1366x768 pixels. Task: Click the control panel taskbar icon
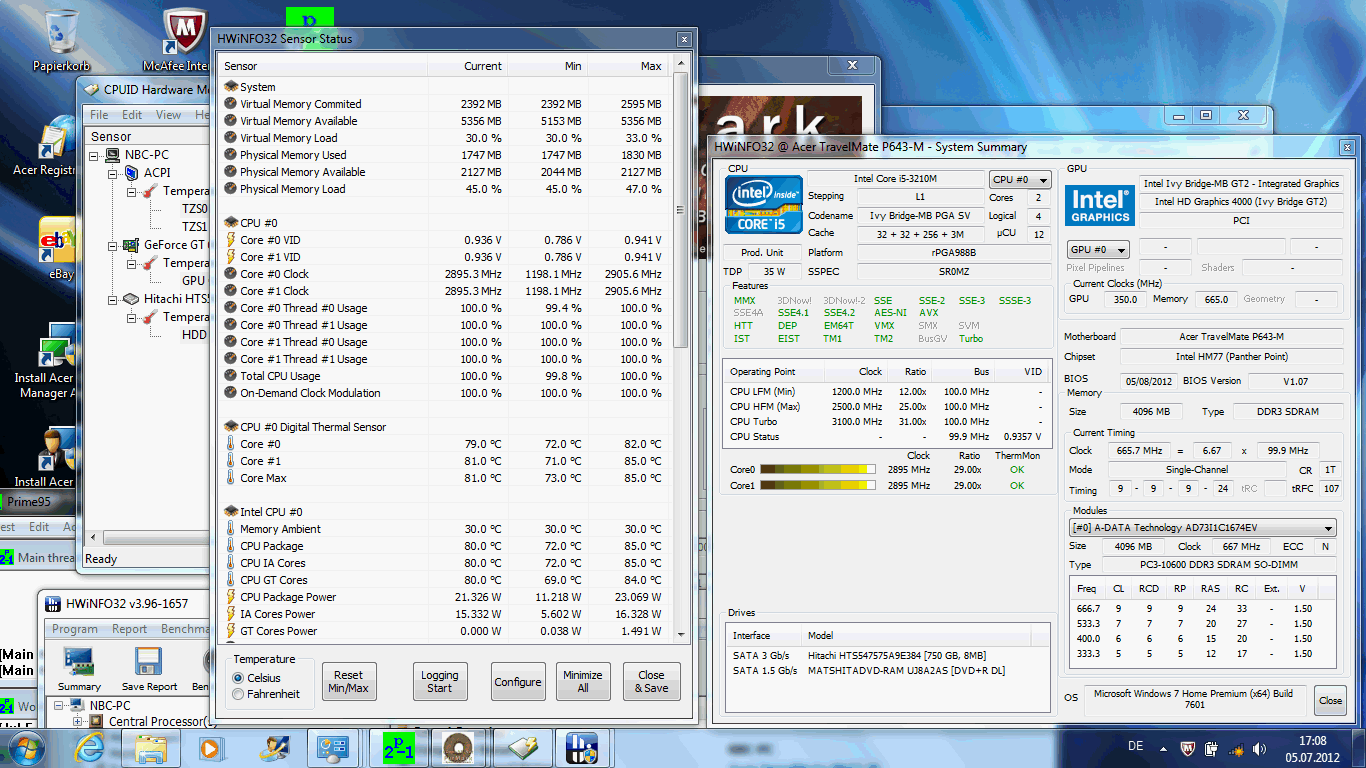click(x=333, y=747)
